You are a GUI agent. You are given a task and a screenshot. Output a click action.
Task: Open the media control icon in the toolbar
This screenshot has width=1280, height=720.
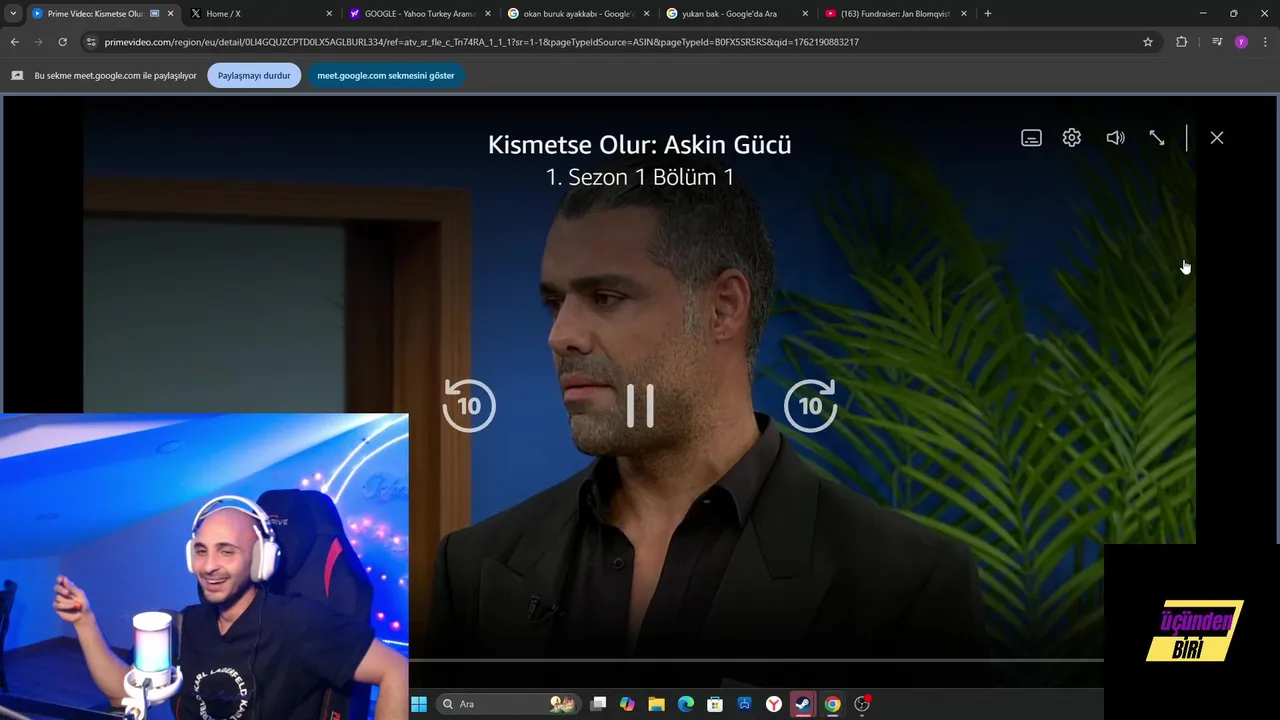(1217, 42)
